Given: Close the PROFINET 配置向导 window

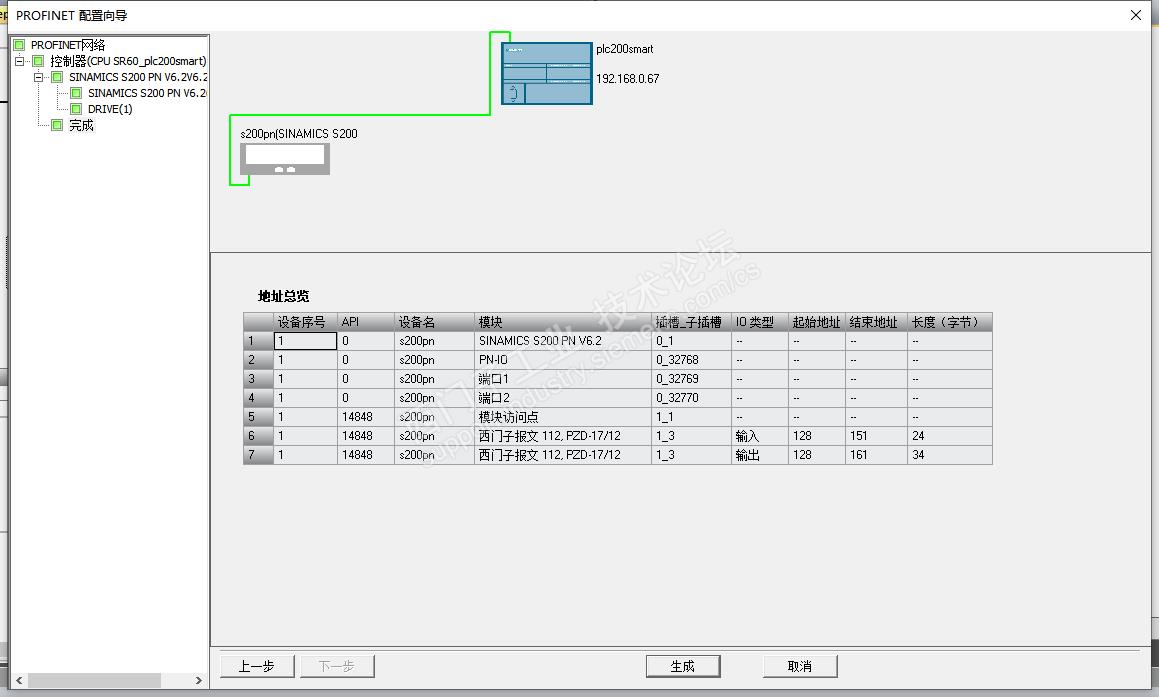Looking at the screenshot, I should [x=1136, y=15].
